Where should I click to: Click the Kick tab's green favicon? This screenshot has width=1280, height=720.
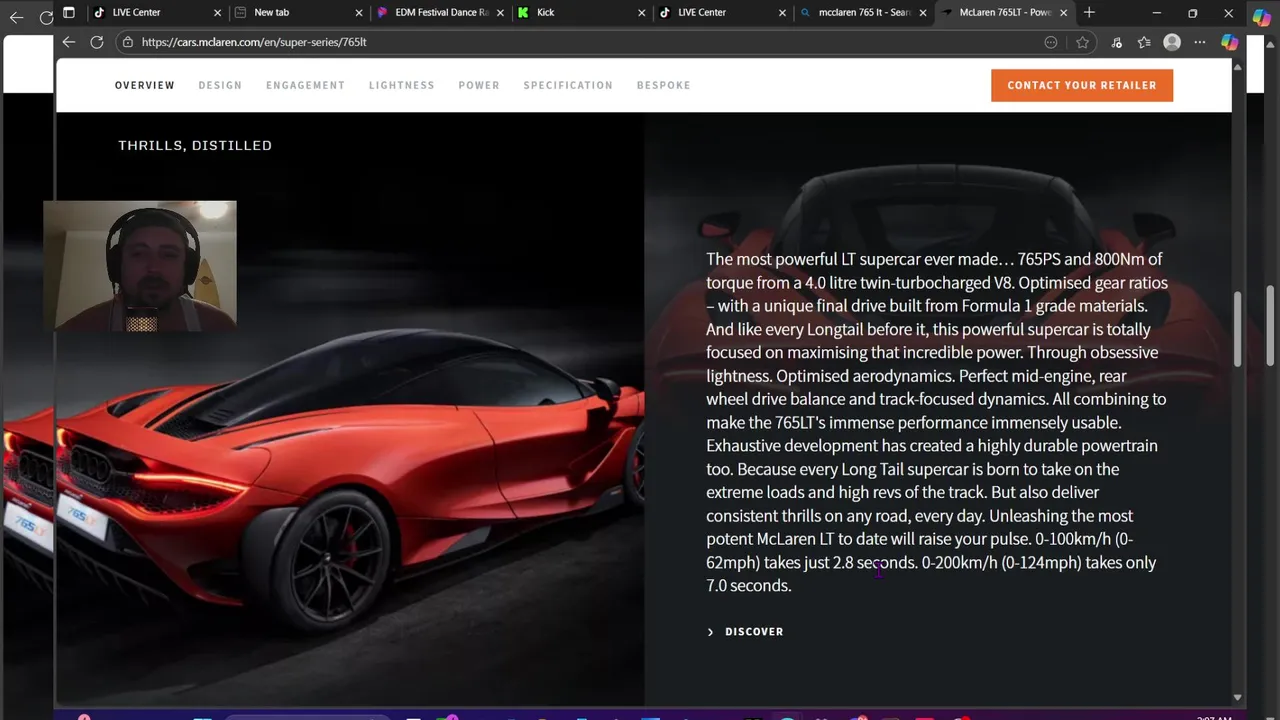click(x=523, y=13)
